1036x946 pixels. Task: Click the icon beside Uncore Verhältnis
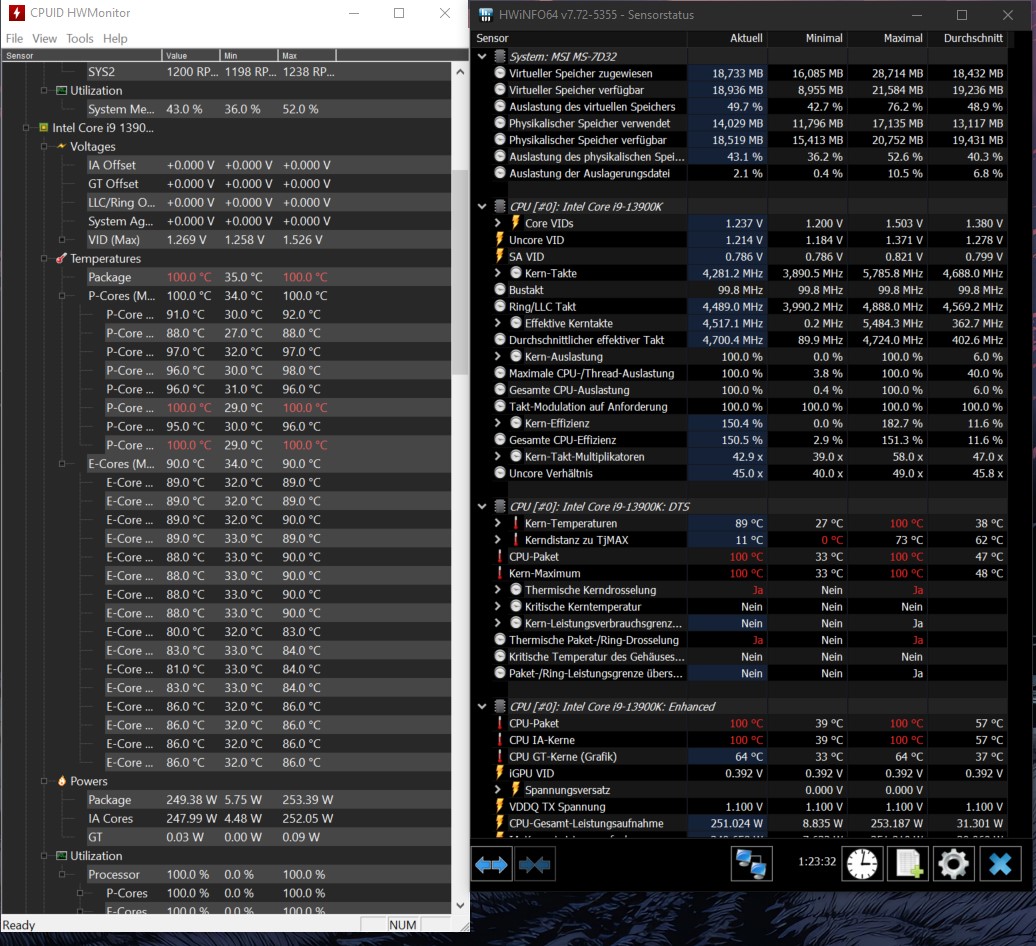click(500, 472)
